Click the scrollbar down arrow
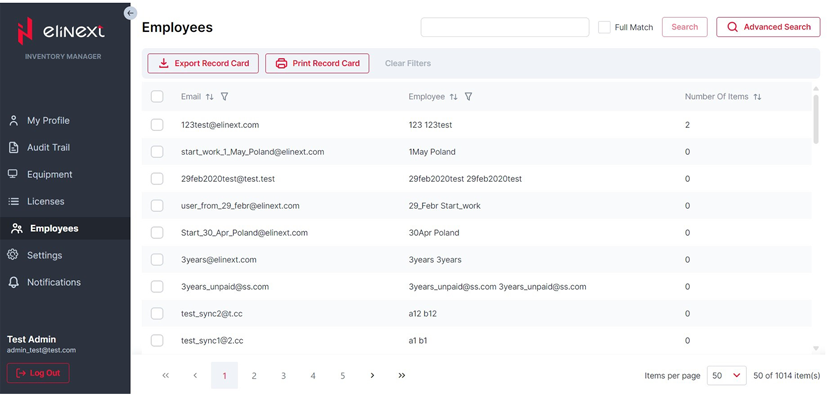The image size is (834, 396). pyautogui.click(x=816, y=348)
